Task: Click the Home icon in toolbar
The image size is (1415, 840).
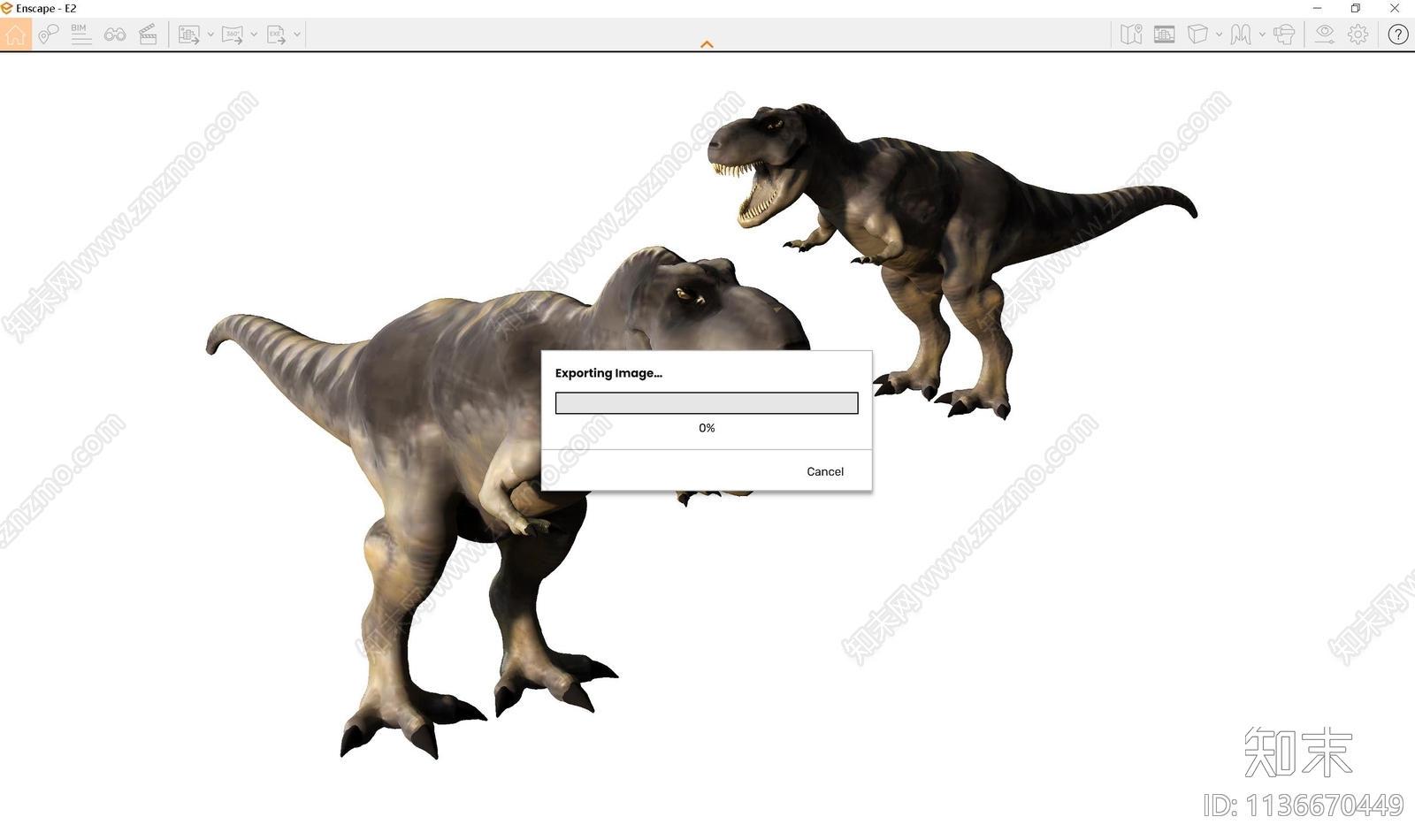Action: point(16,34)
